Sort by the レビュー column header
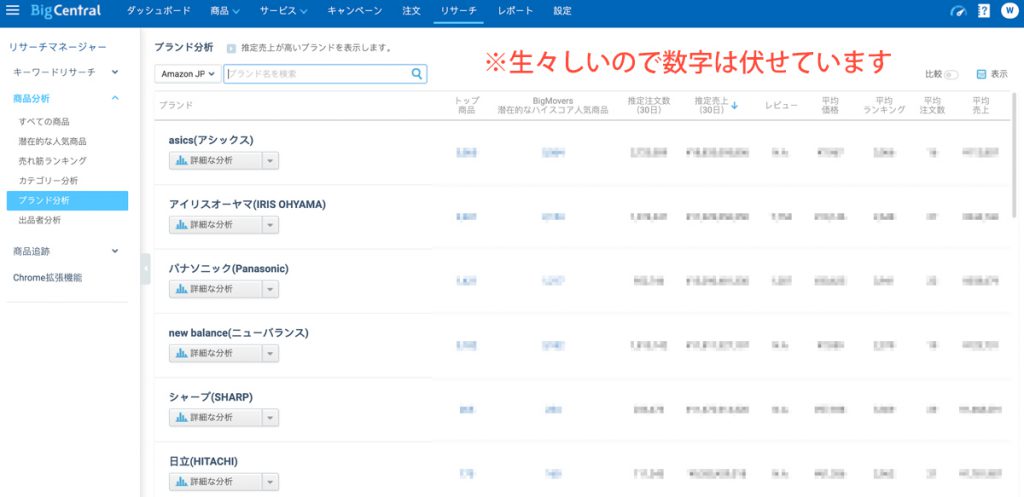1024x497 pixels. click(x=781, y=105)
